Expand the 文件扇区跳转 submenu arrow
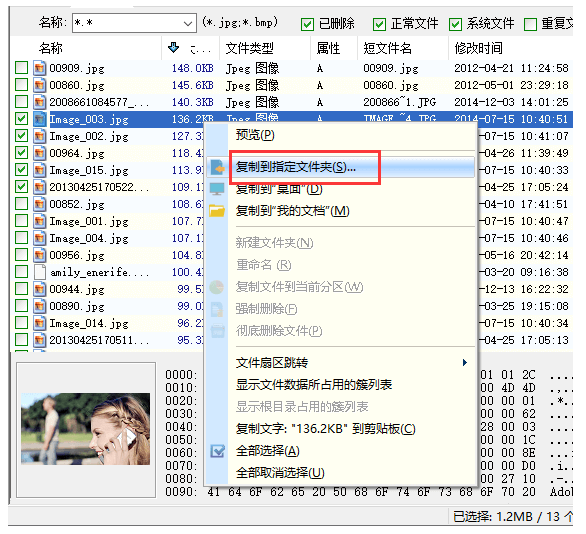The width and height of the screenshot is (586, 534). tap(465, 362)
